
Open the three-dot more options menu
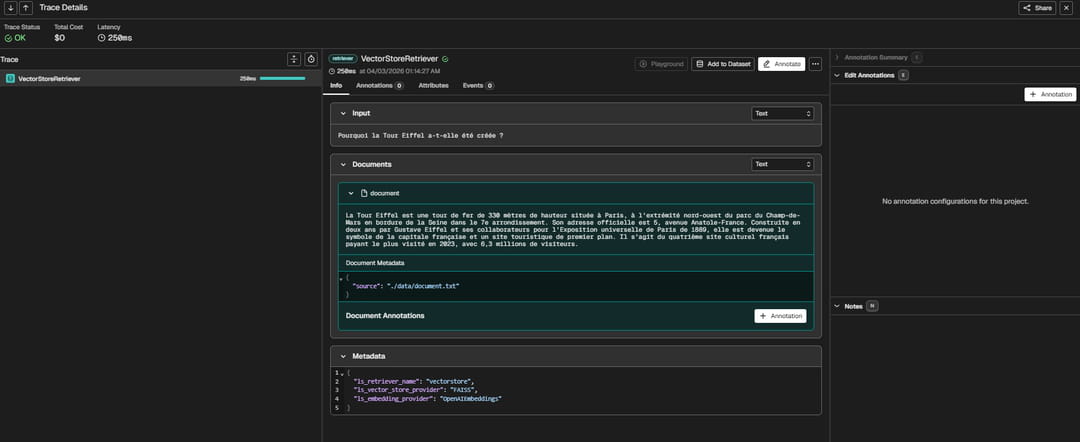(815, 64)
